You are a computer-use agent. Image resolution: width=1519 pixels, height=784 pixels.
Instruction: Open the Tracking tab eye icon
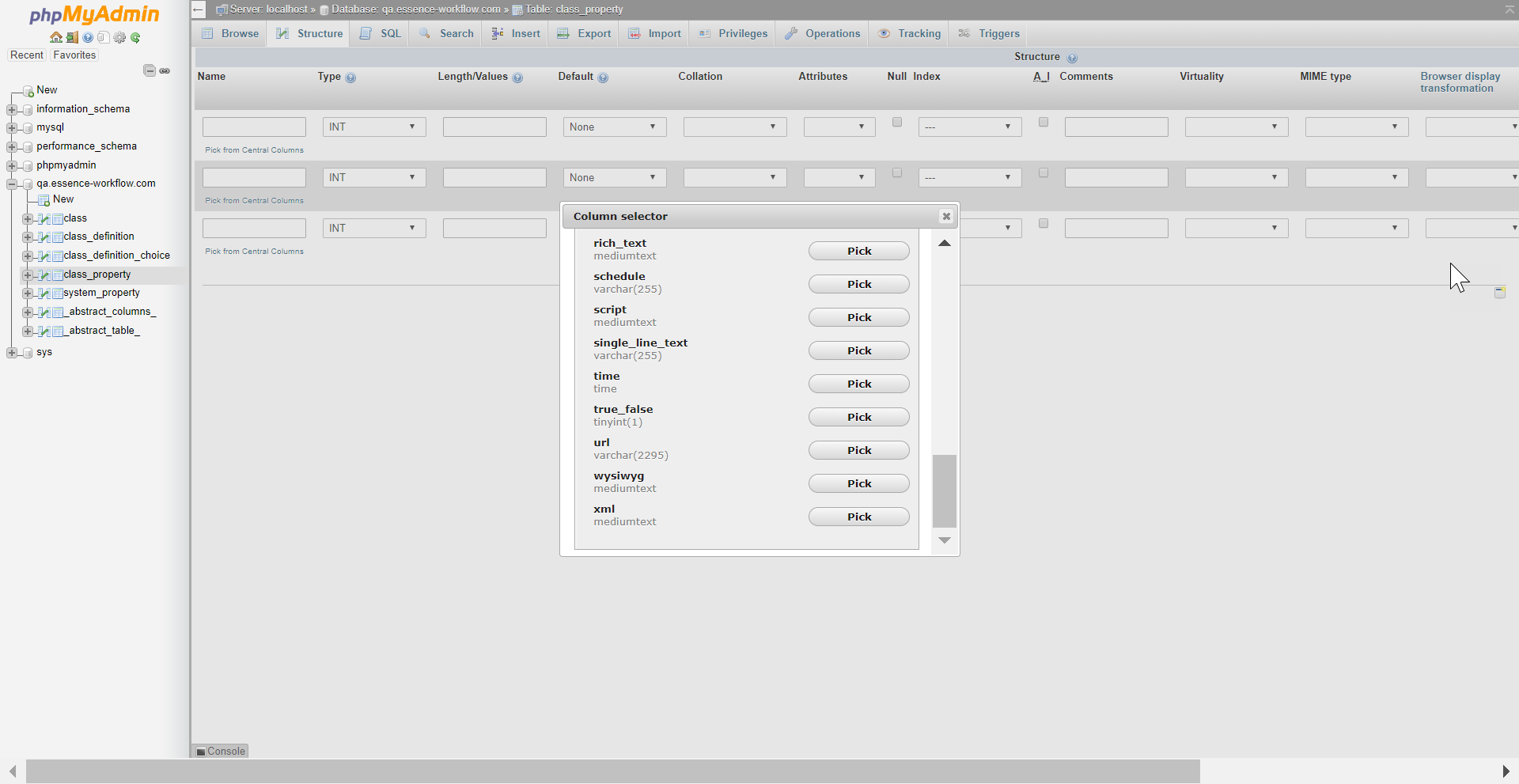(884, 33)
